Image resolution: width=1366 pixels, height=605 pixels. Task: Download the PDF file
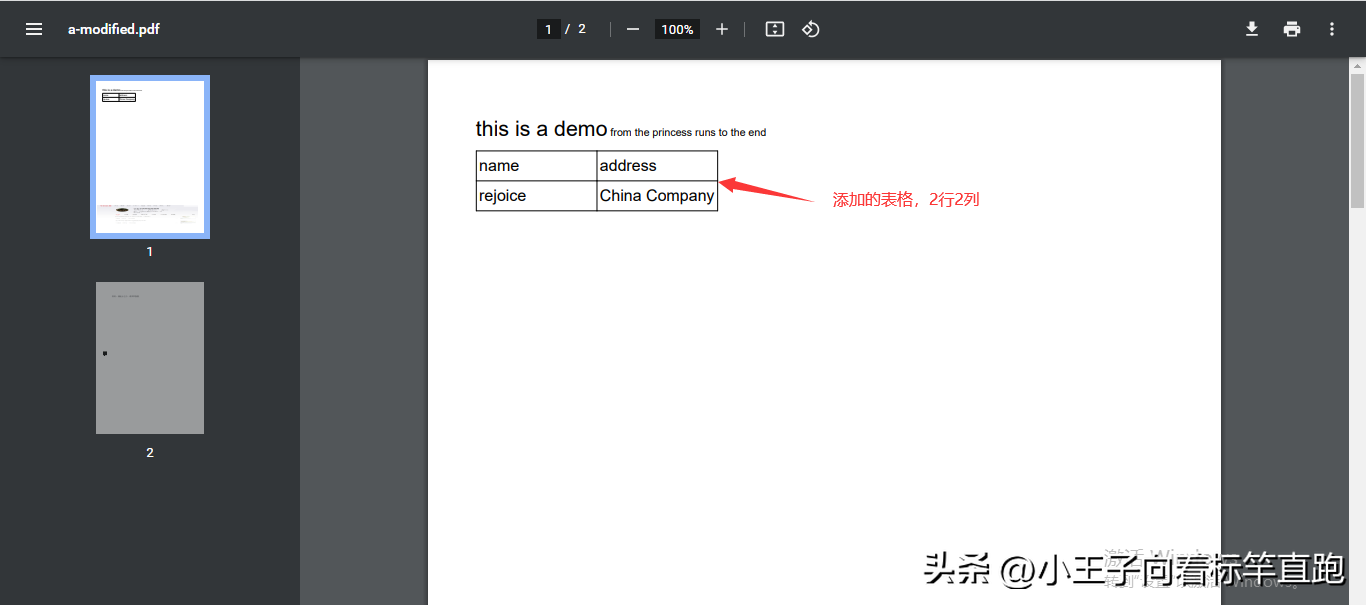point(1252,29)
